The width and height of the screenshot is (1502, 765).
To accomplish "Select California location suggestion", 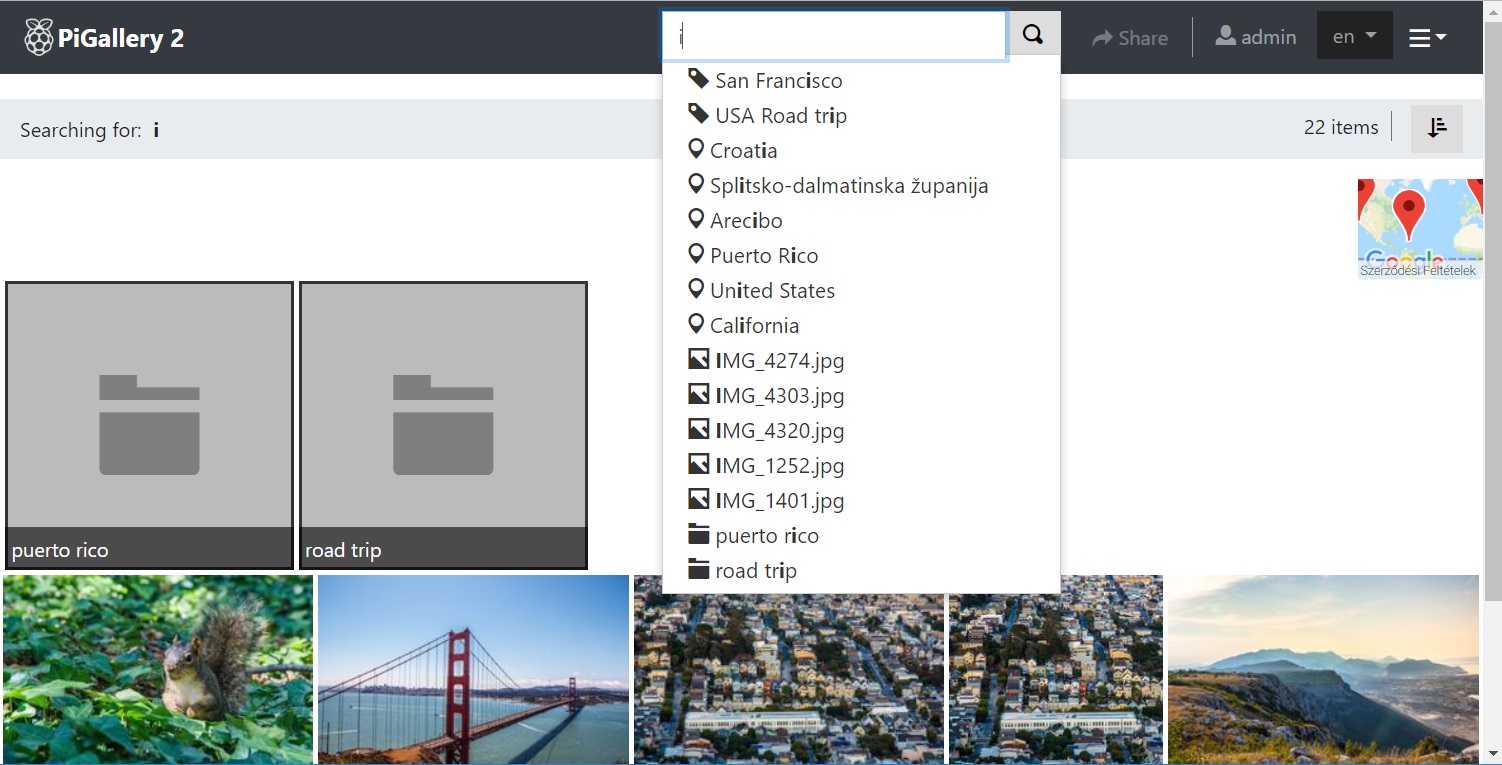I will point(754,326).
